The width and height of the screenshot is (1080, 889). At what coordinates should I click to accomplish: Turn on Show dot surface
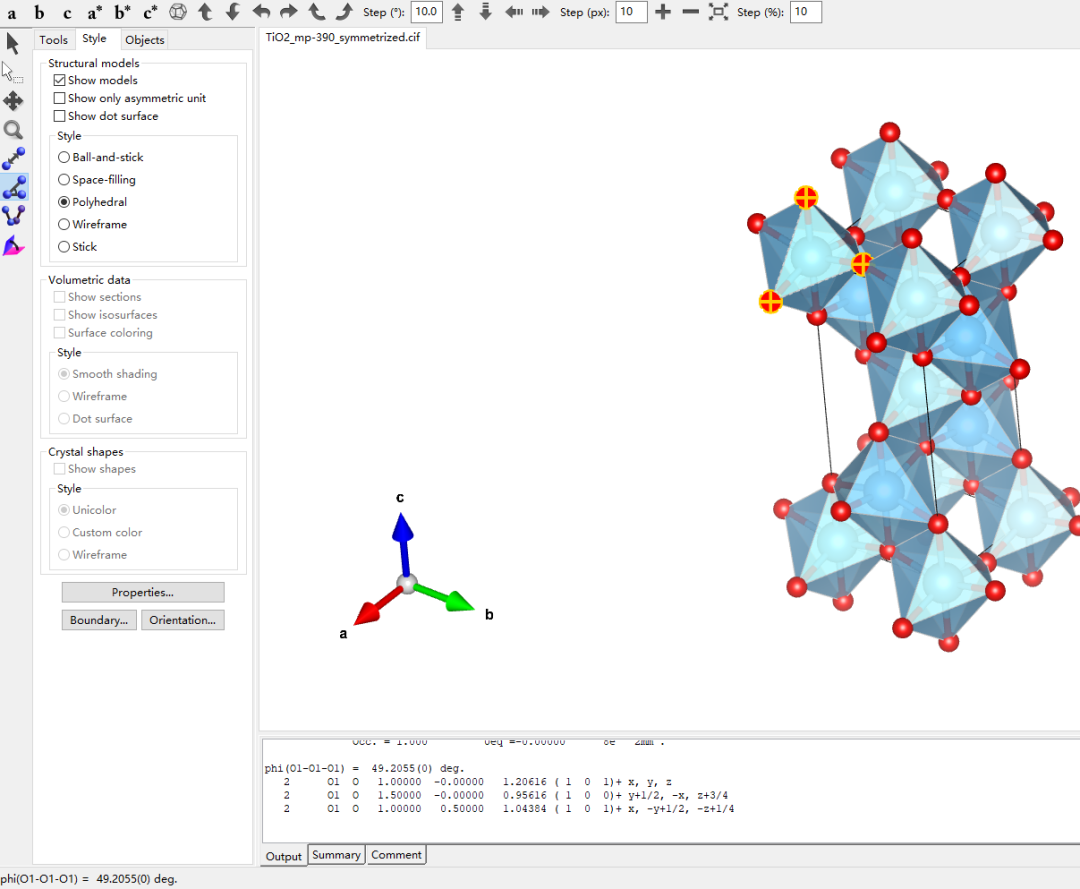point(60,116)
